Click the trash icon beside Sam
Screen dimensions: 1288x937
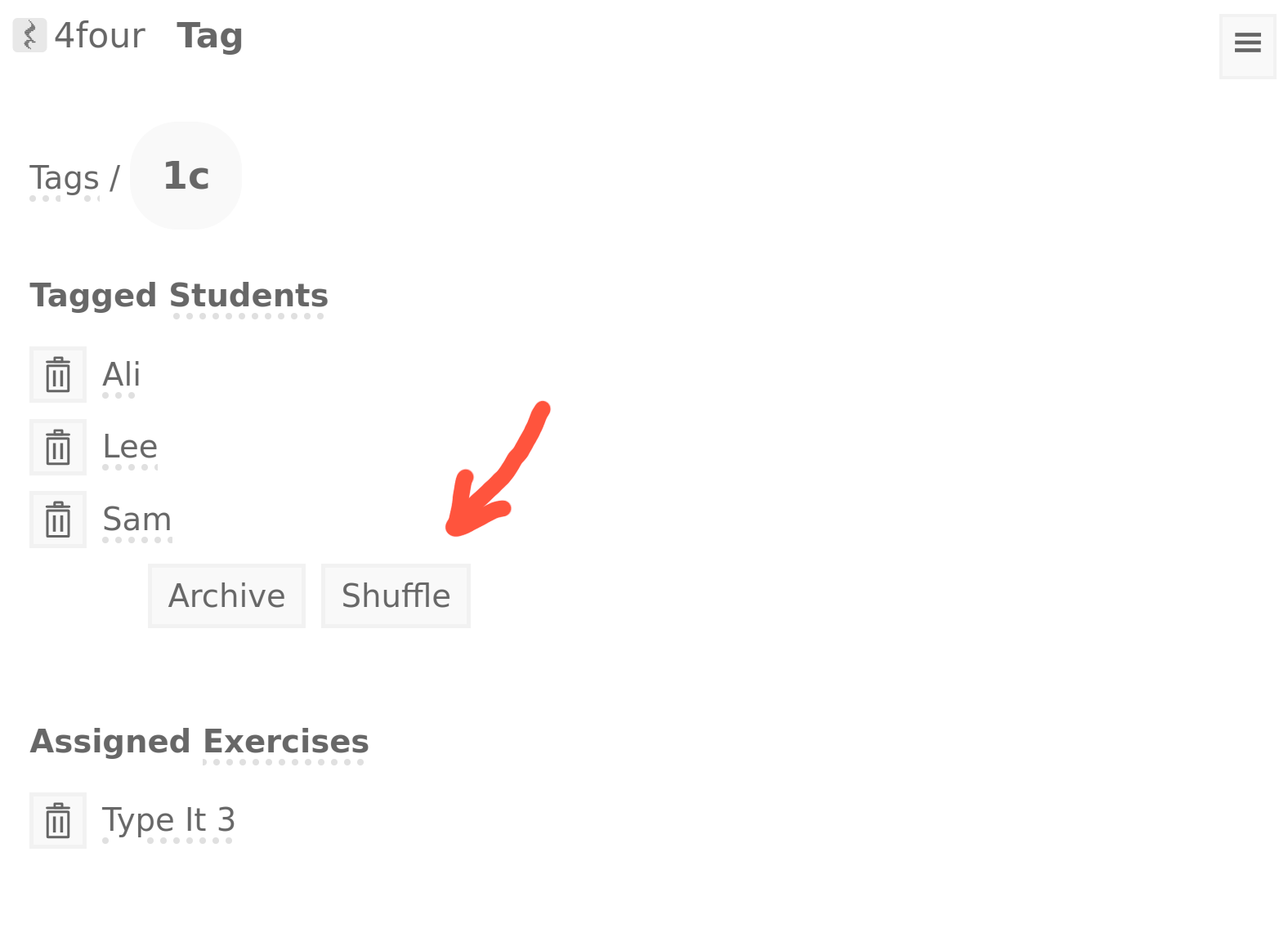coord(58,520)
